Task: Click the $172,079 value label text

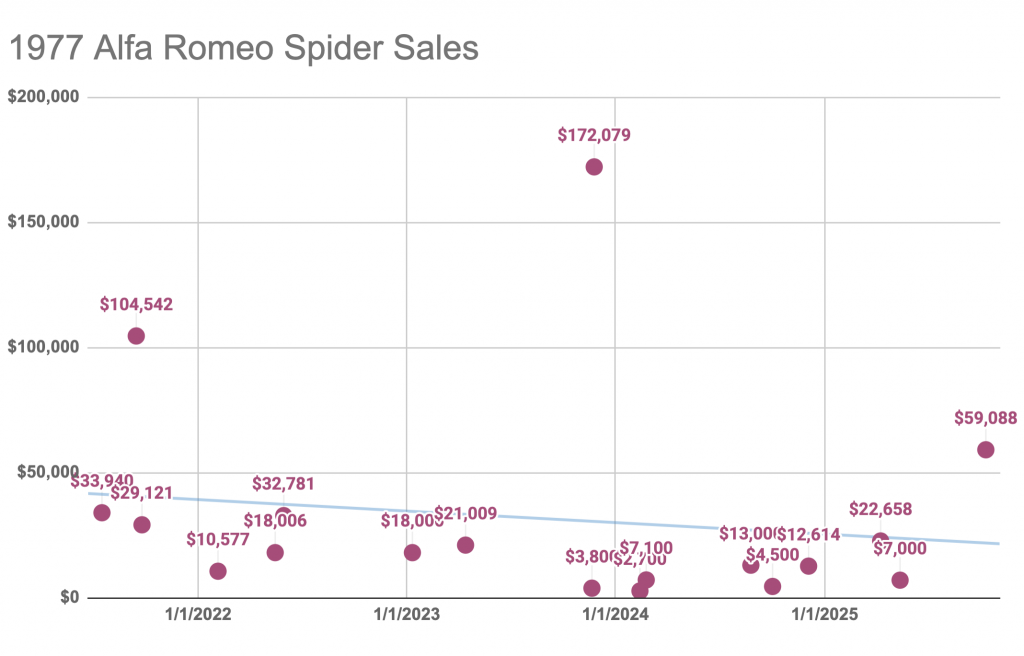Action: [594, 135]
